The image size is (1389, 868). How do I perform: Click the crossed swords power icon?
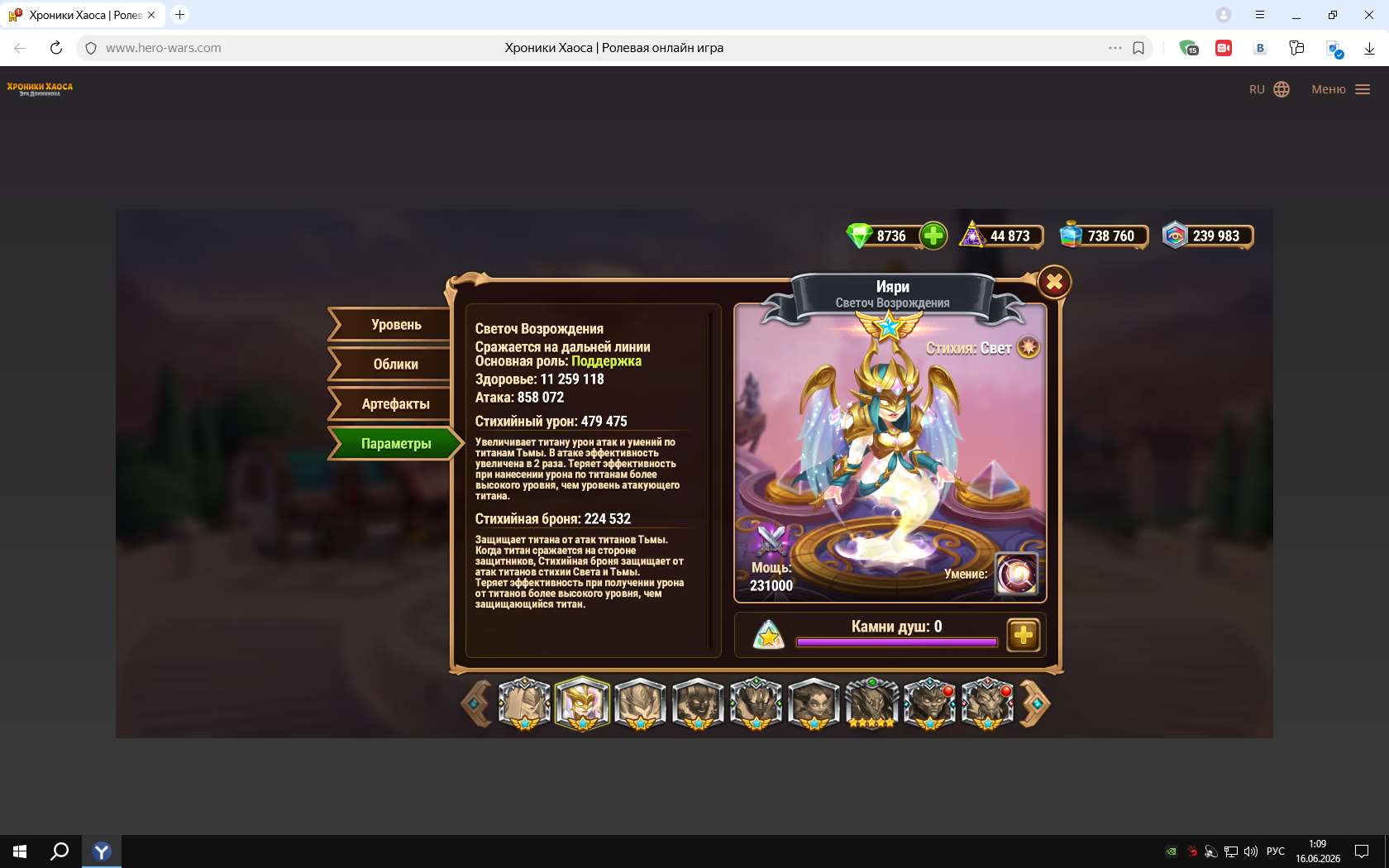pos(771,540)
